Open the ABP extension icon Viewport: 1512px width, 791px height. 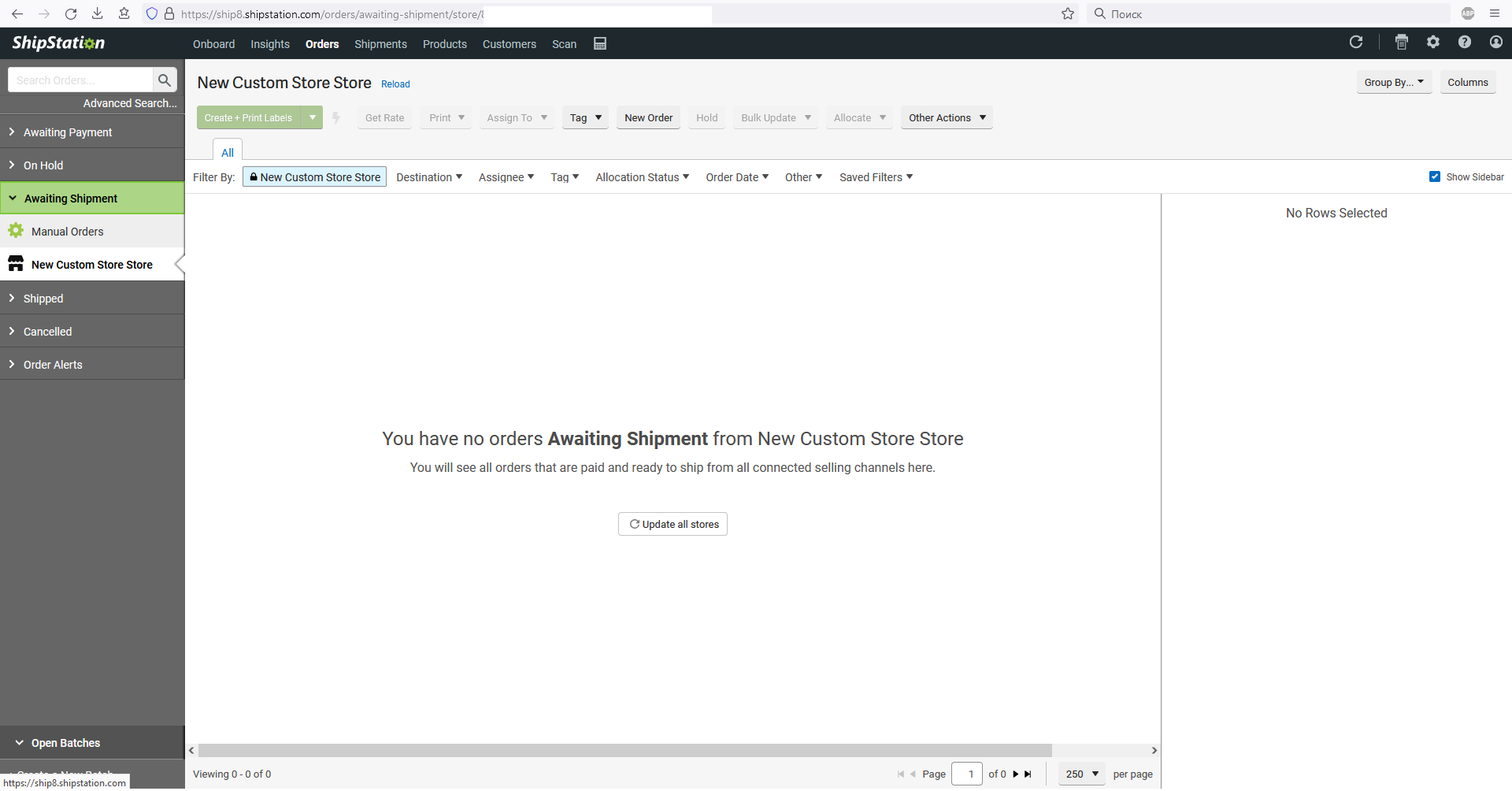coord(1468,13)
